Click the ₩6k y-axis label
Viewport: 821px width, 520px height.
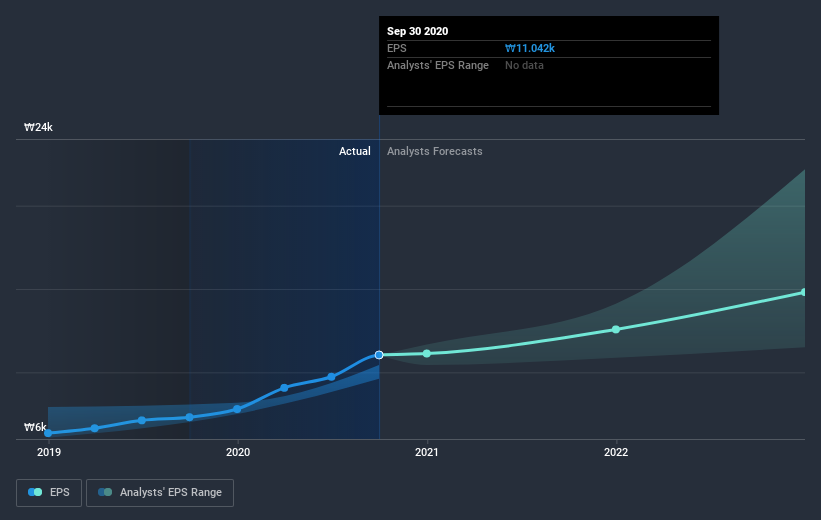pos(35,427)
